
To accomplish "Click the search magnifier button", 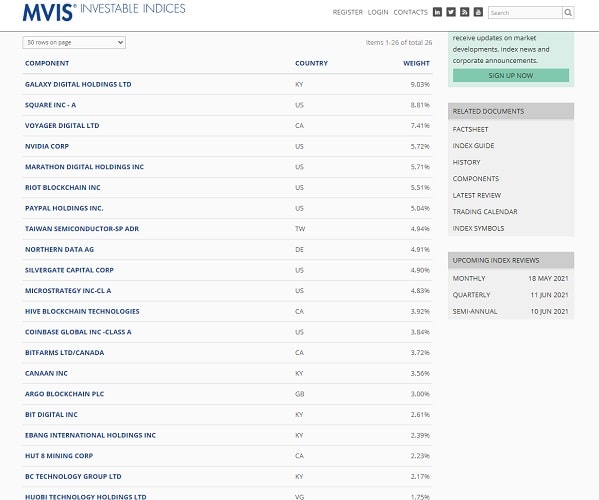I will pyautogui.click(x=568, y=13).
